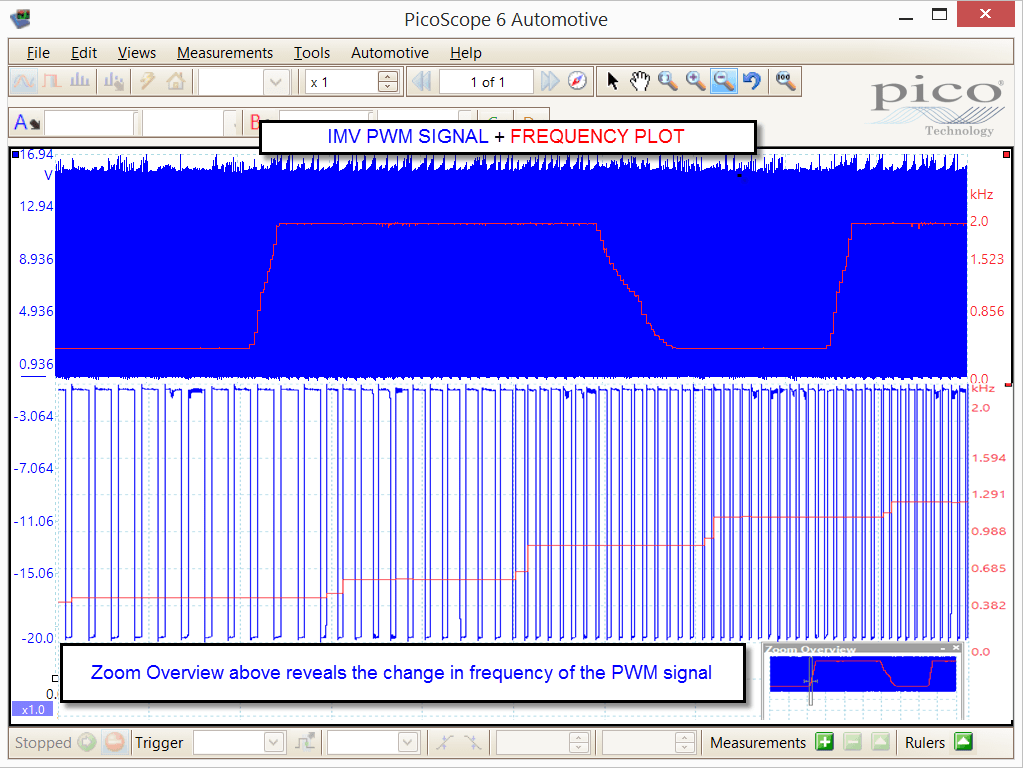Image resolution: width=1024 pixels, height=768 pixels.
Task: Adjust pre-trigger percentage spinner
Action: [x=684, y=743]
